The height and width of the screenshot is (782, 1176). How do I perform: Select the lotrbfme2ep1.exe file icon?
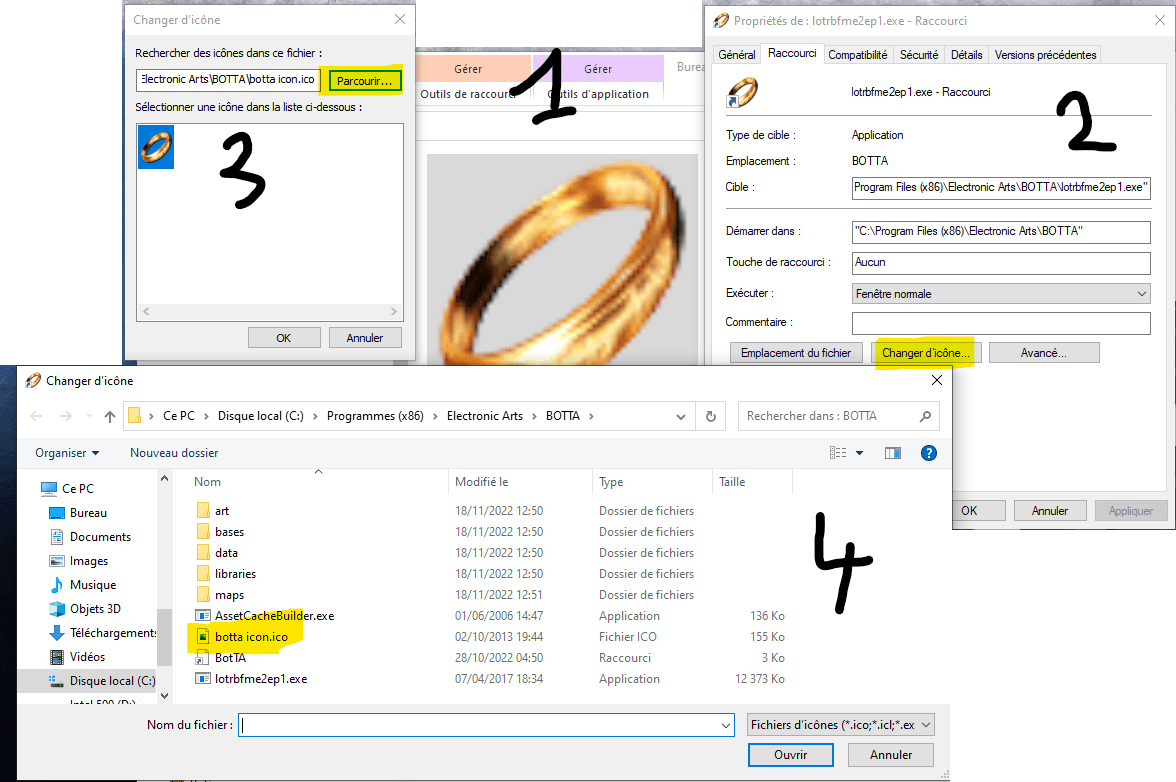[202, 679]
